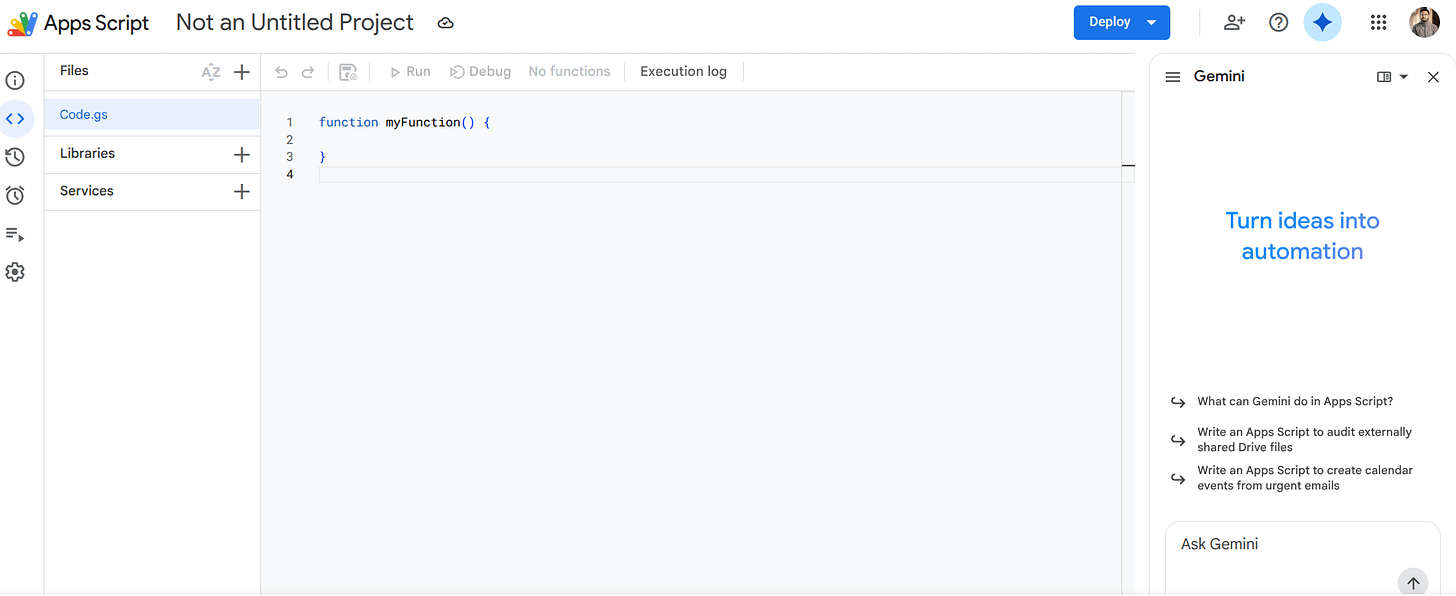Share project with the add-person icon
Viewport: 1456px width, 596px height.
pyautogui.click(x=1234, y=22)
